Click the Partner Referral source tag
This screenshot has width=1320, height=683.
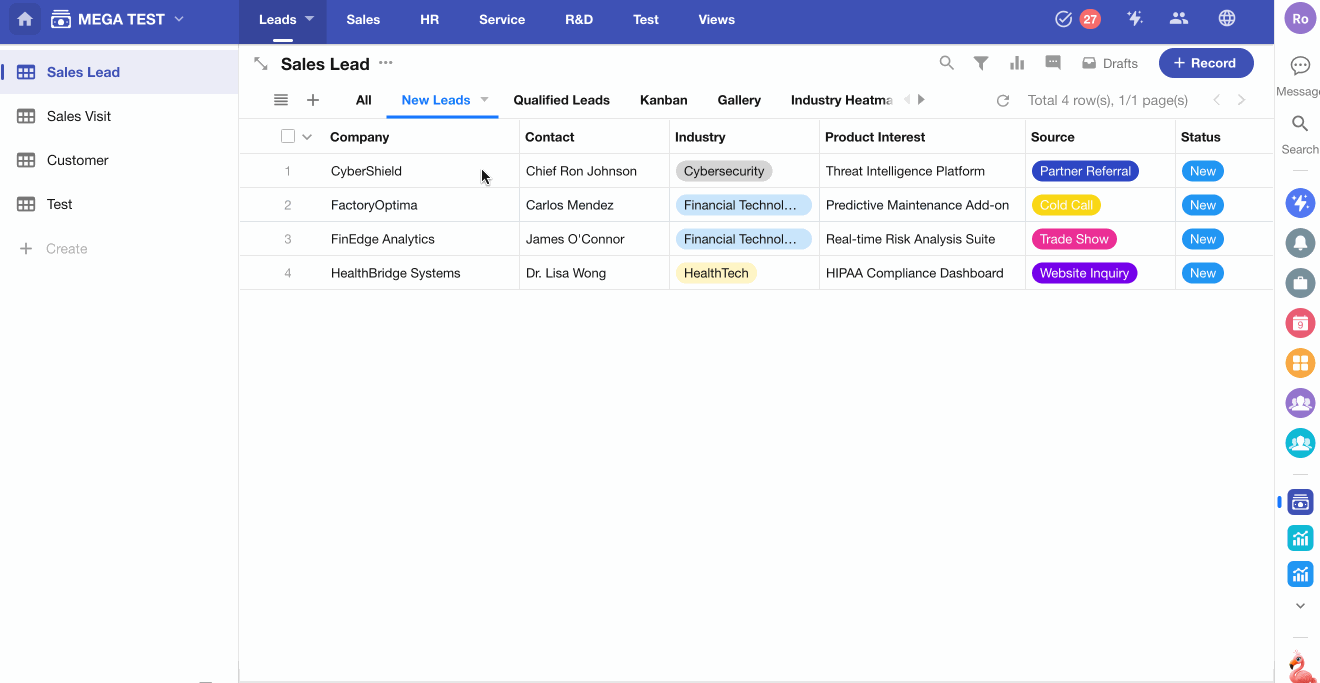pos(1084,171)
